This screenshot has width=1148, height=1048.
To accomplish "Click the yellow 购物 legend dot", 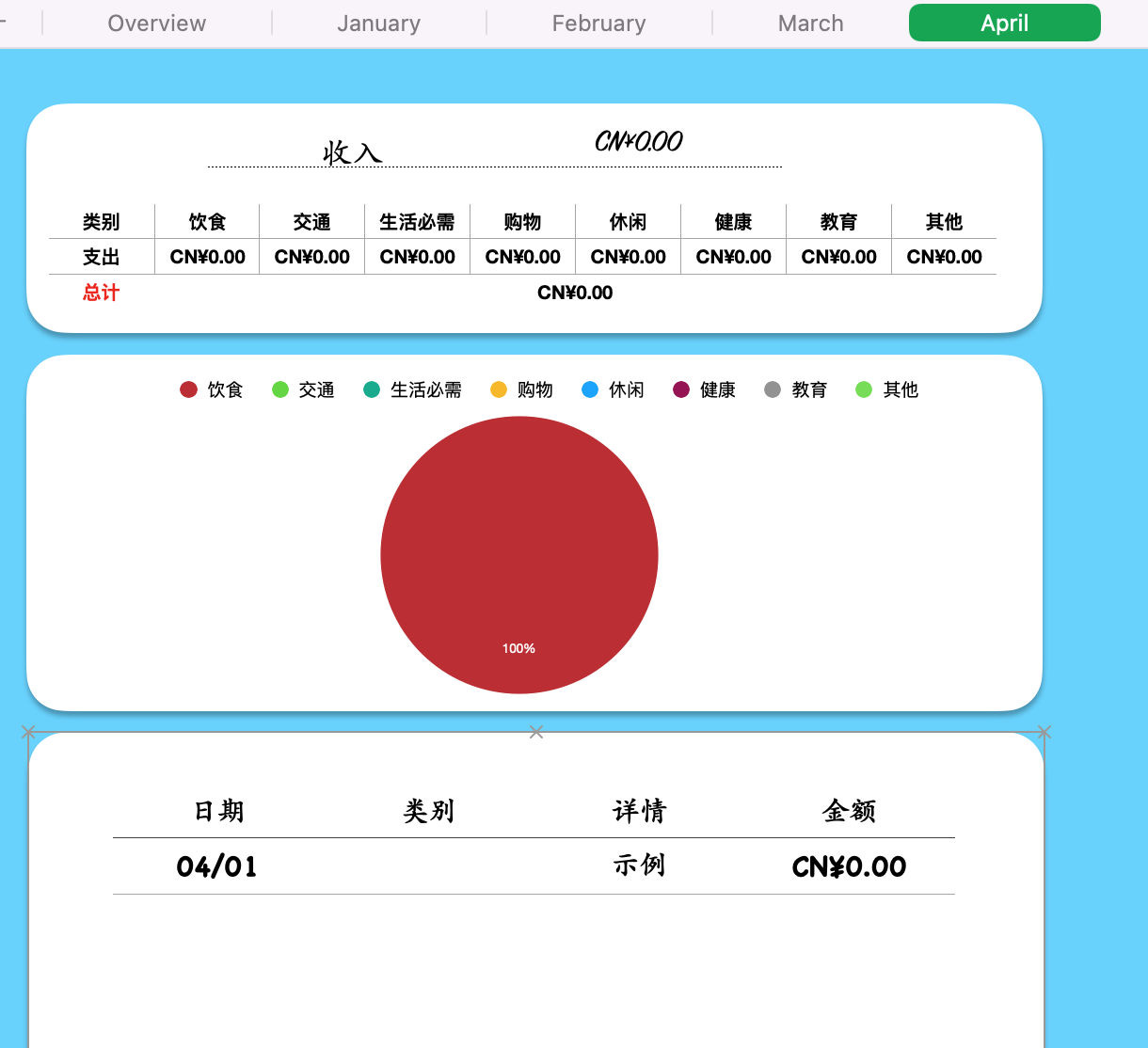I will pyautogui.click(x=499, y=389).
